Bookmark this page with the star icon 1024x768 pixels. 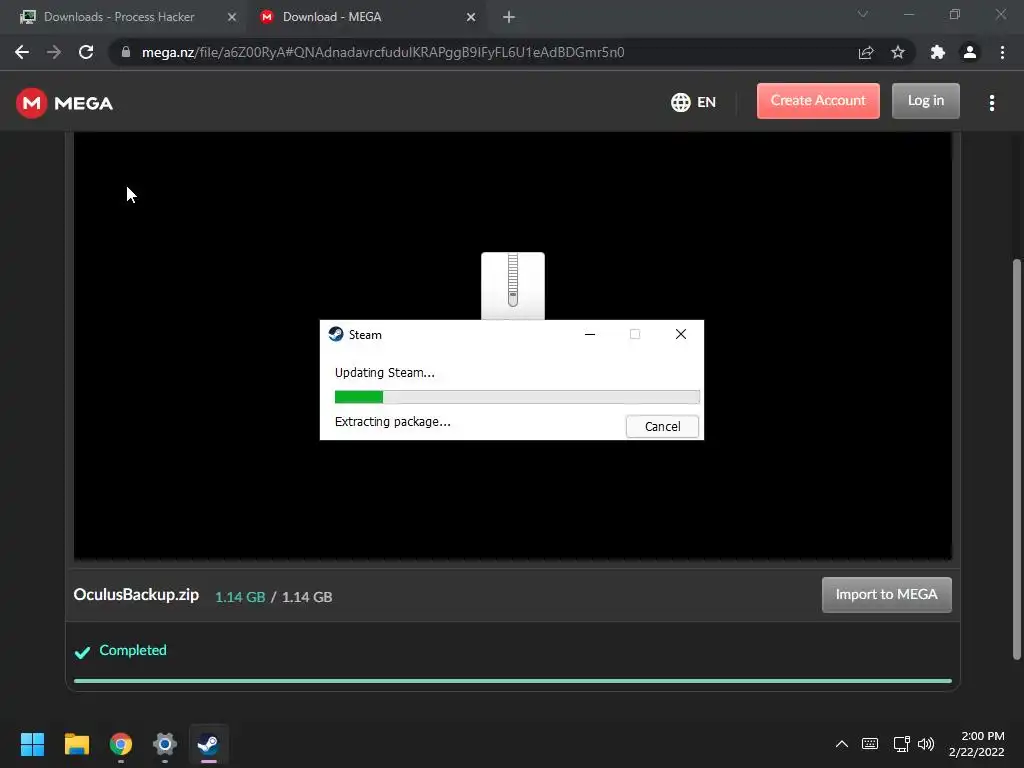(x=898, y=52)
